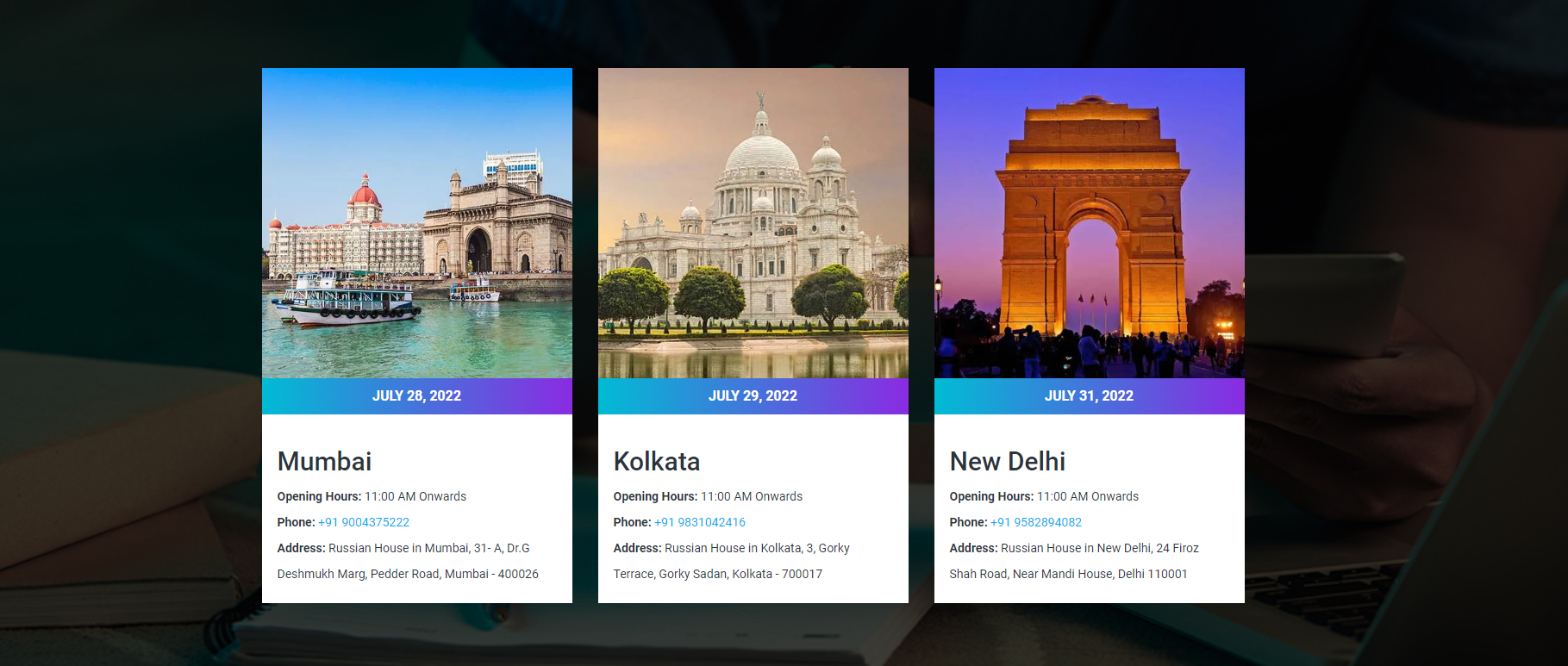Click the Mumbai Gateway of India photo
1568x666 pixels.
coord(416,223)
